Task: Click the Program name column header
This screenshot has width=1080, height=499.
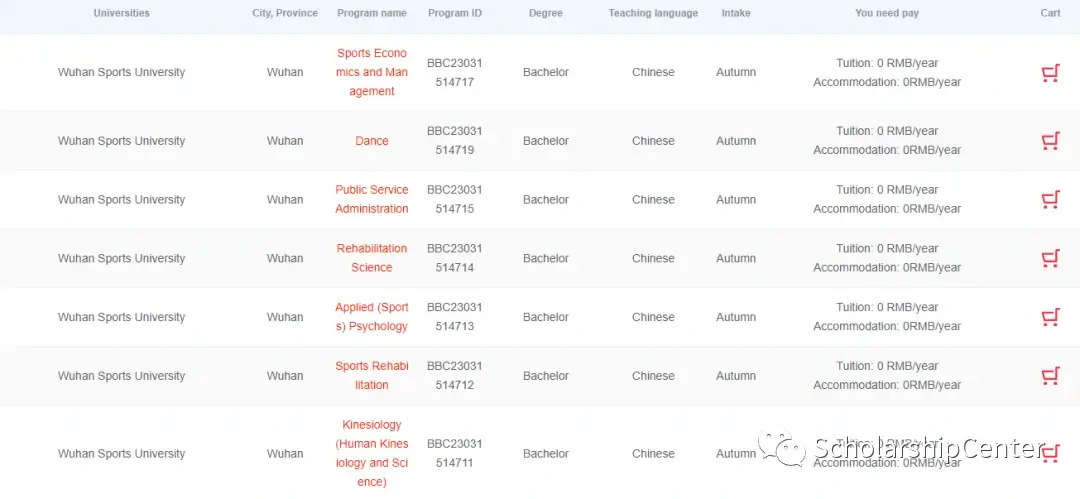Action: (372, 13)
